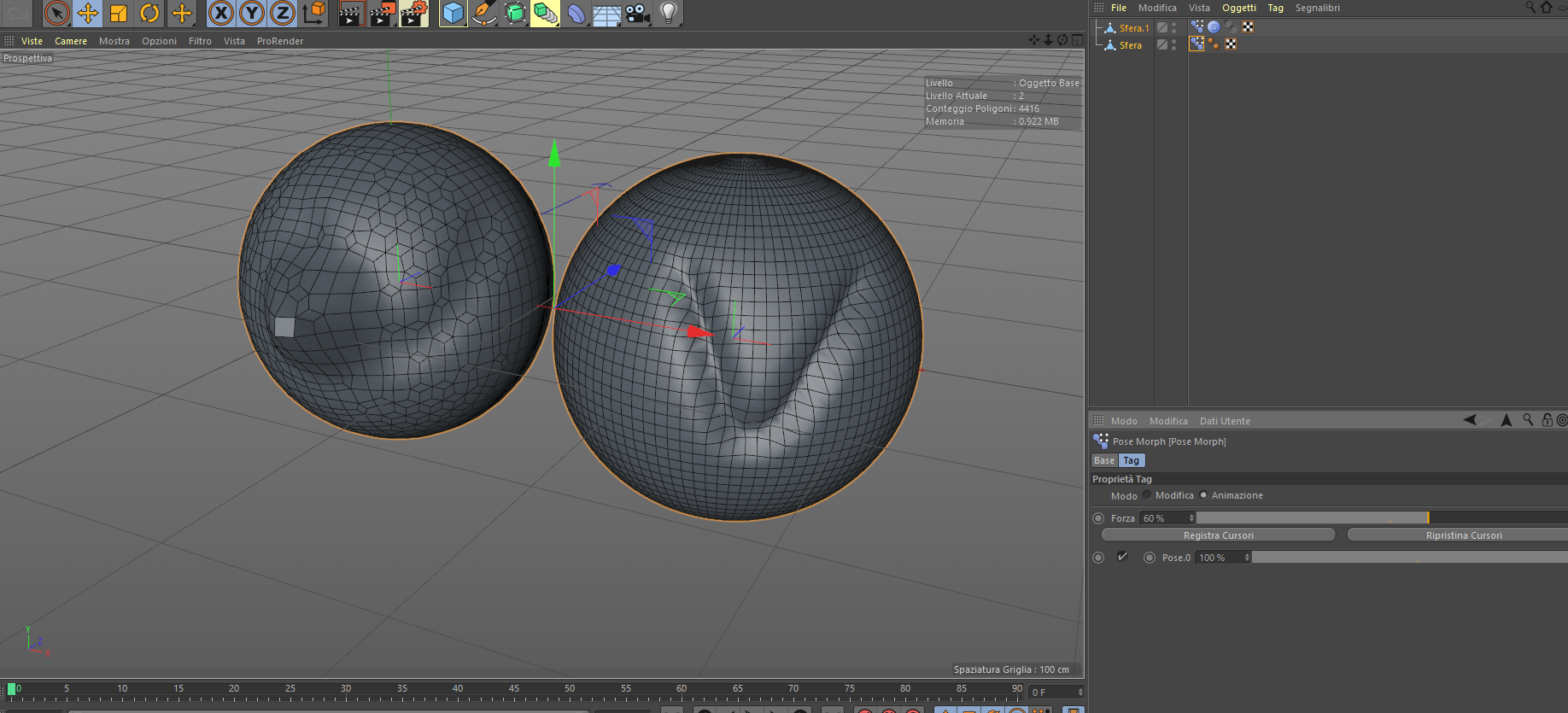Open the Oggetti menu in object manager

(1238, 8)
